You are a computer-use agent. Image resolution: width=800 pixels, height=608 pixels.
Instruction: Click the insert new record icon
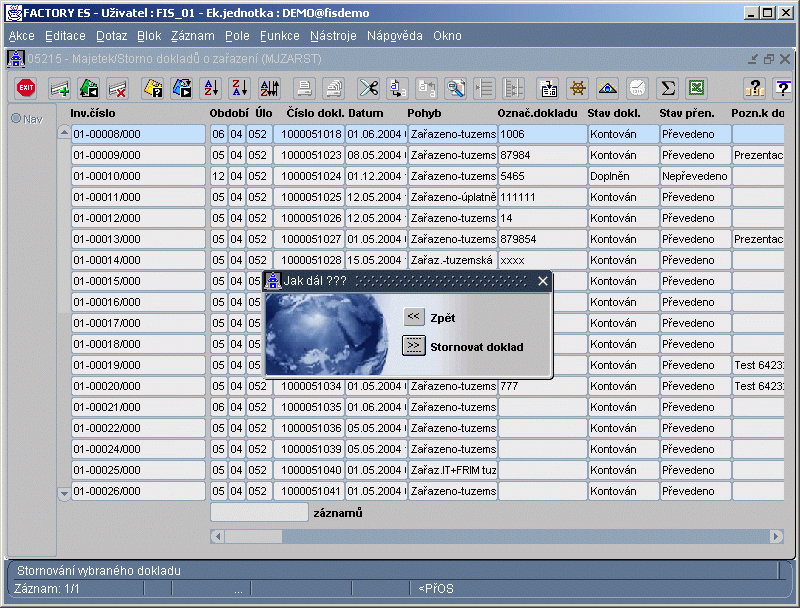click(x=60, y=88)
